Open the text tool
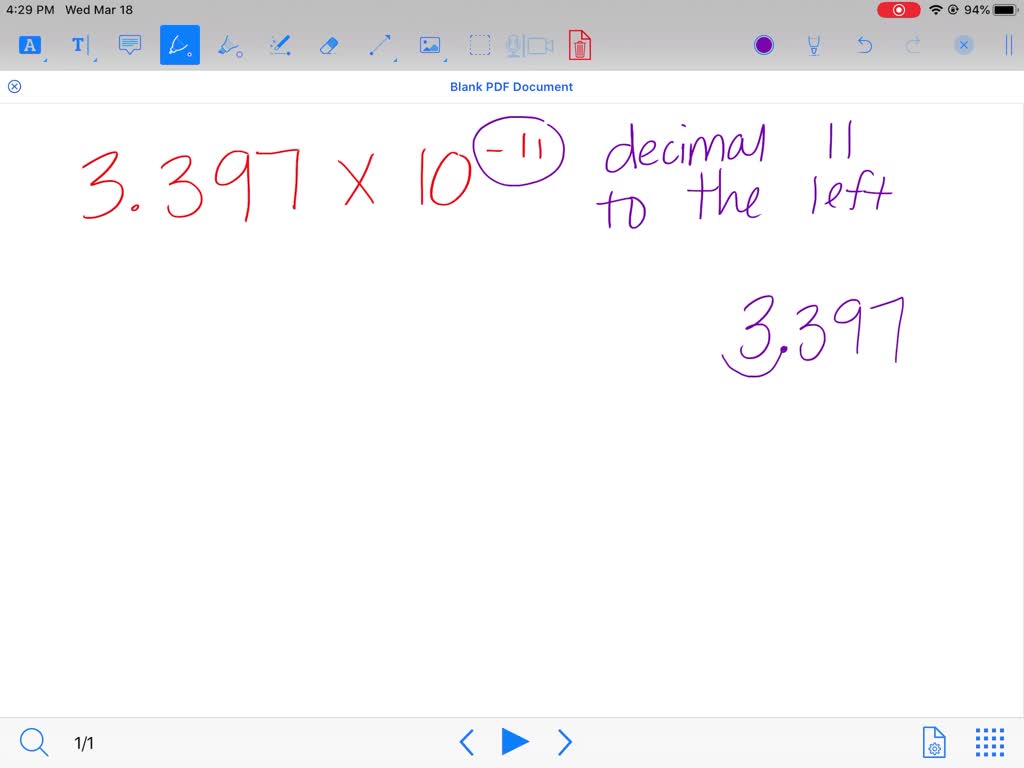 point(80,44)
